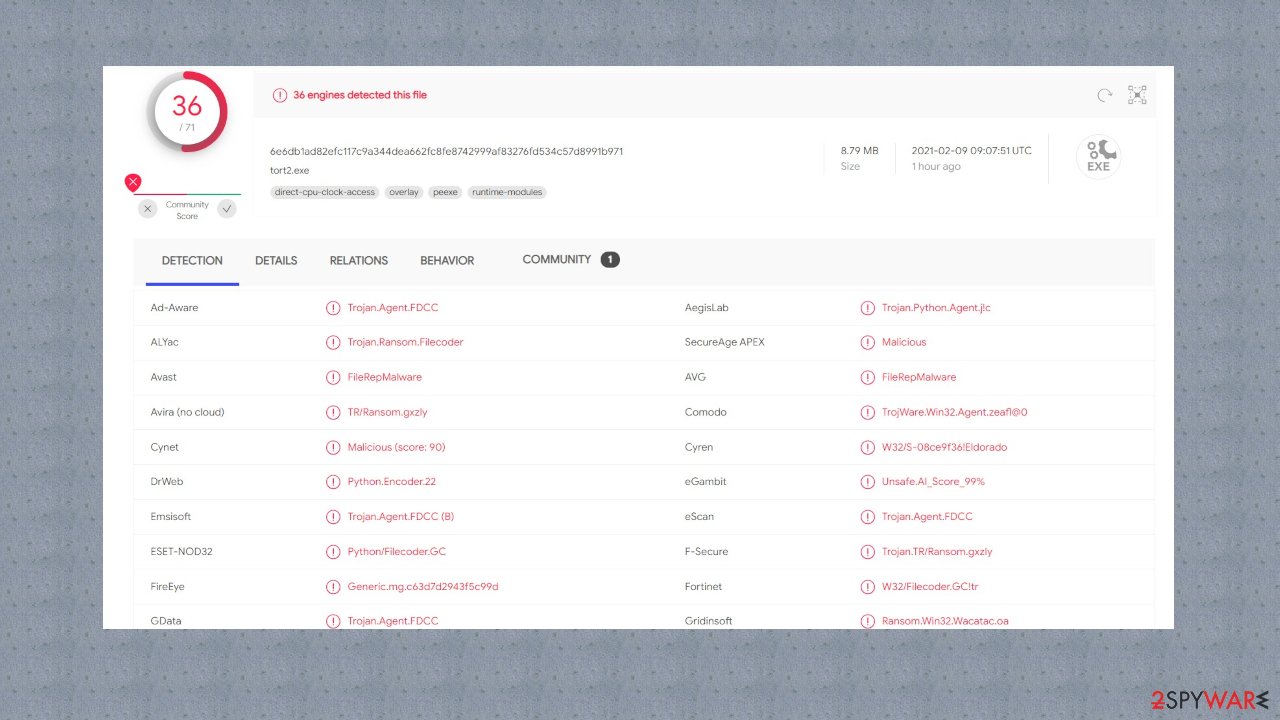This screenshot has height=720, width=1280.
Task: Click the direct-cpu-clock-access tag
Action: pyautogui.click(x=325, y=192)
